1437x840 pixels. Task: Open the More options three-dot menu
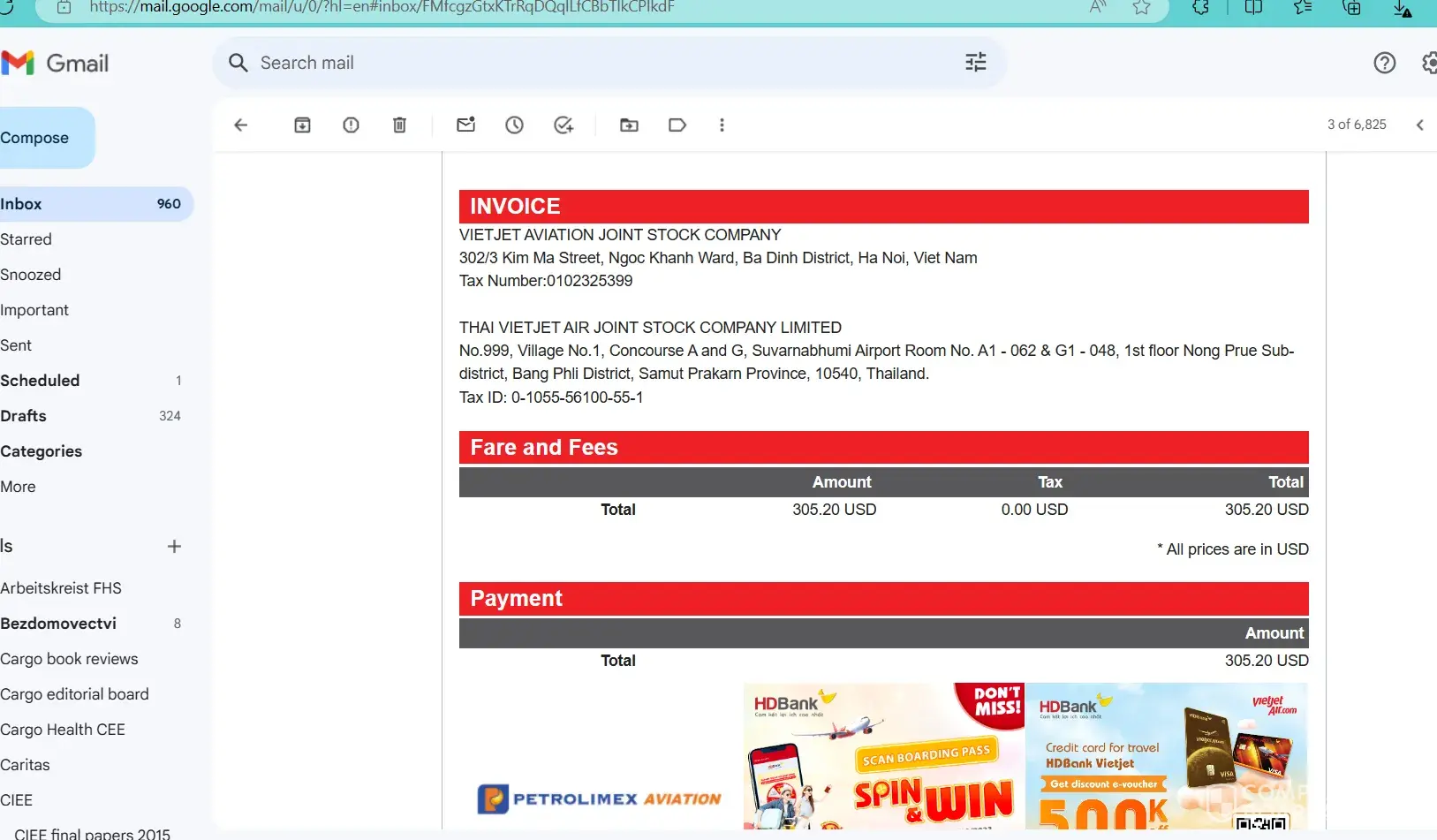[722, 125]
